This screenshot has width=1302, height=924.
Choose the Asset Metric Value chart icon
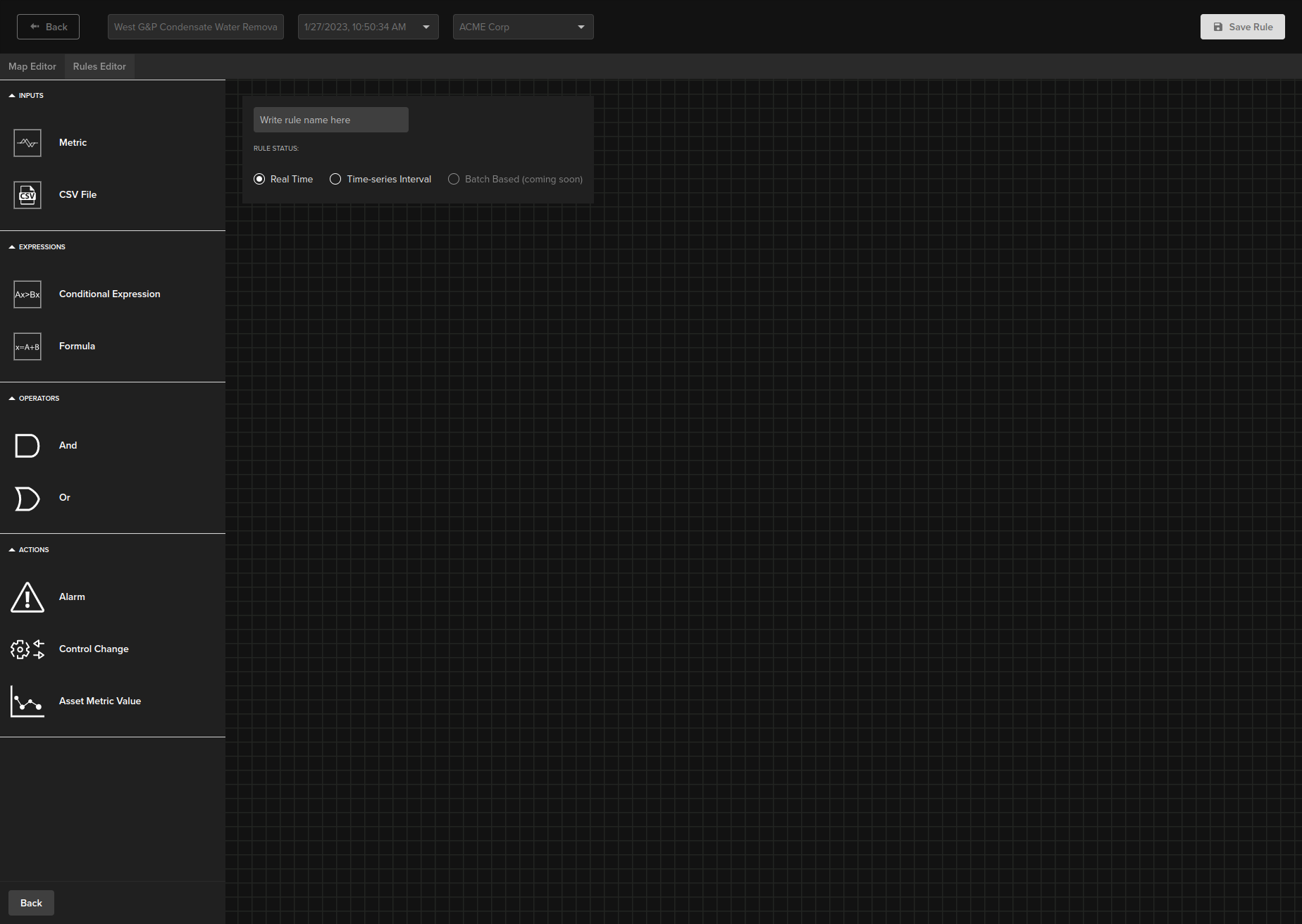27,701
